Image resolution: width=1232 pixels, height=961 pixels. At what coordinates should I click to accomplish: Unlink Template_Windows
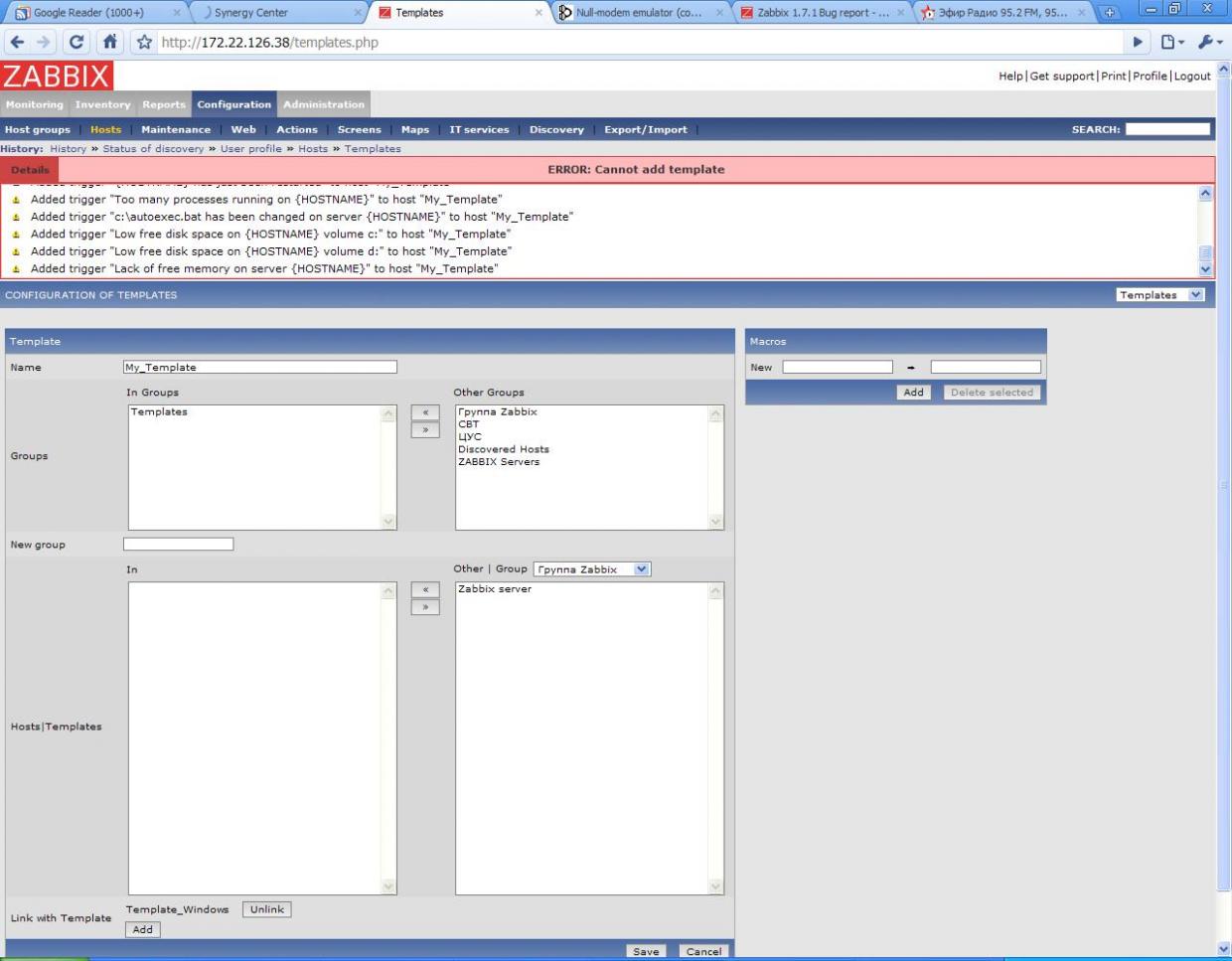tap(267, 909)
